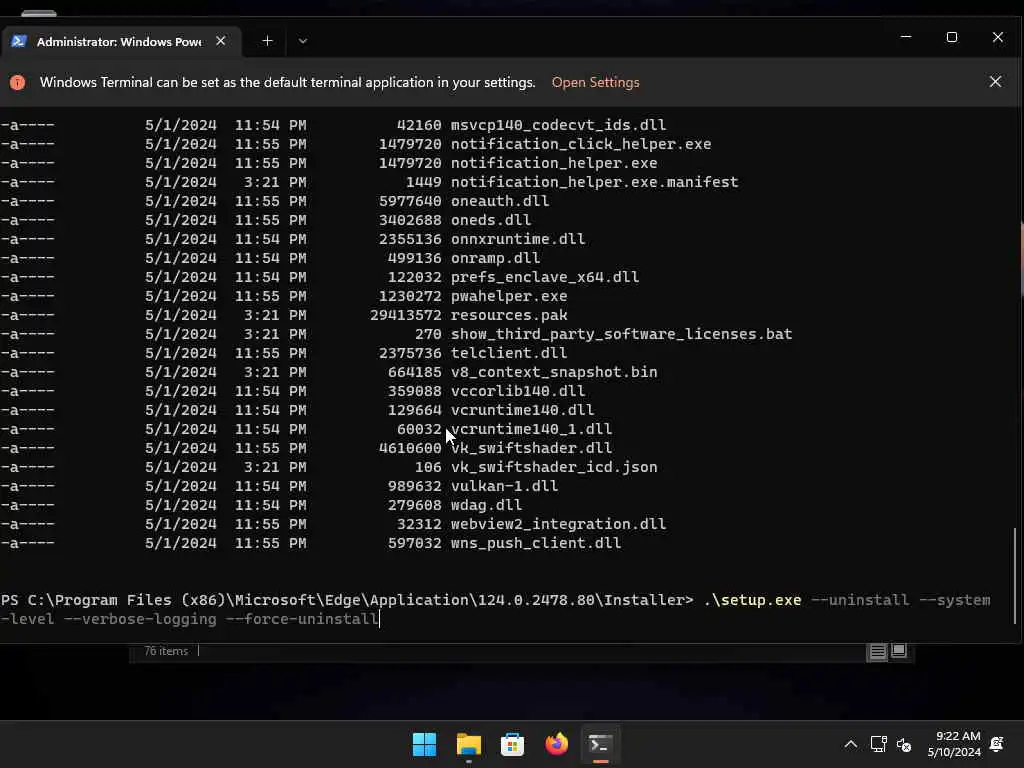This screenshot has width=1024, height=768.
Task: Click prefs_enclave_x64.dll in the listing
Action: 545,277
